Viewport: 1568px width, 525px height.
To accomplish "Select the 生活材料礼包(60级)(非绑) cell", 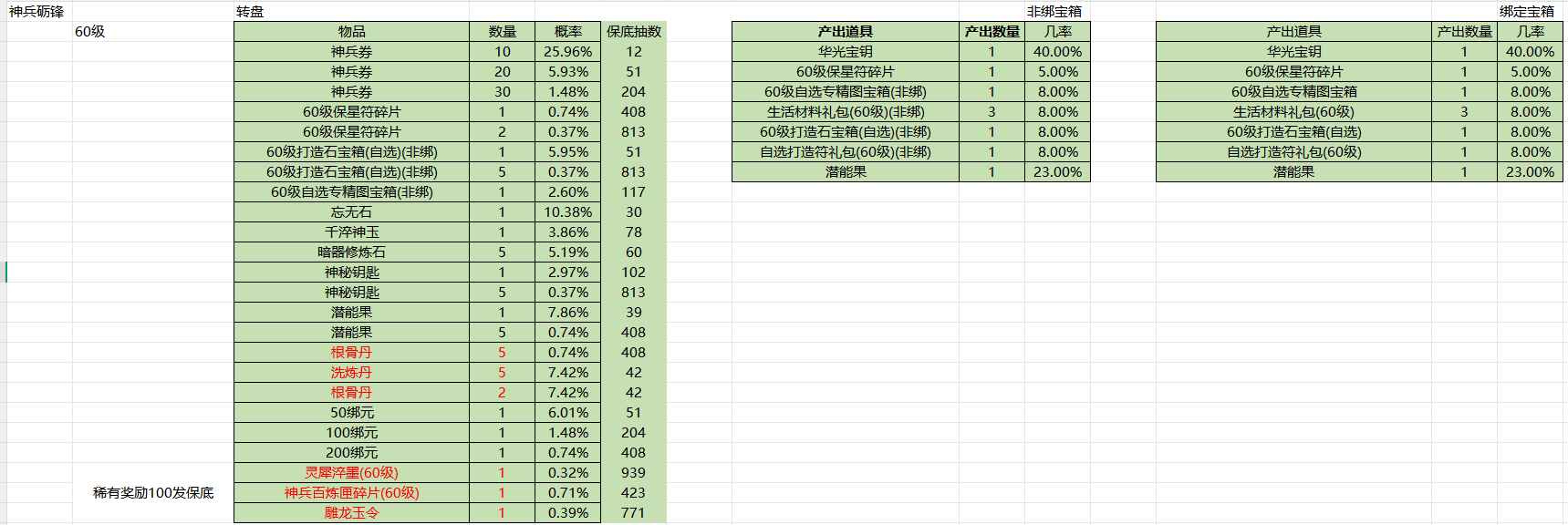I will tap(845, 112).
